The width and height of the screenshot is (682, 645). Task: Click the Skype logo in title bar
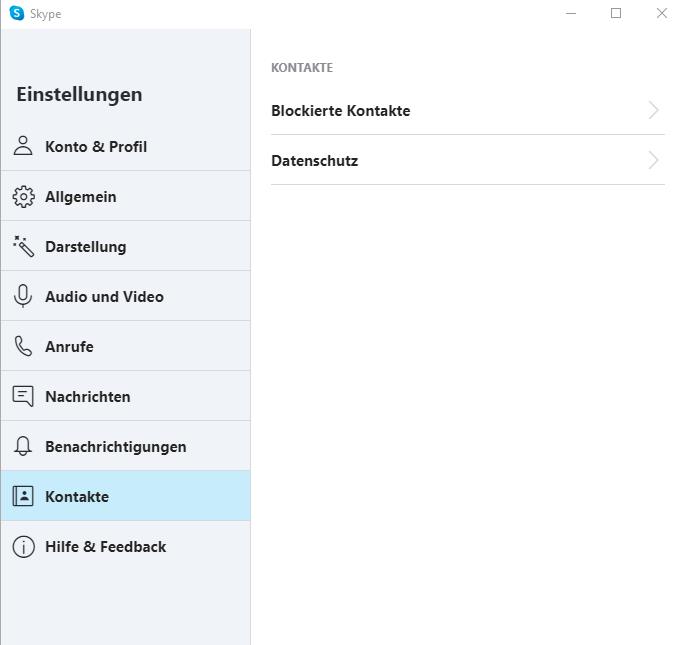tap(17, 13)
